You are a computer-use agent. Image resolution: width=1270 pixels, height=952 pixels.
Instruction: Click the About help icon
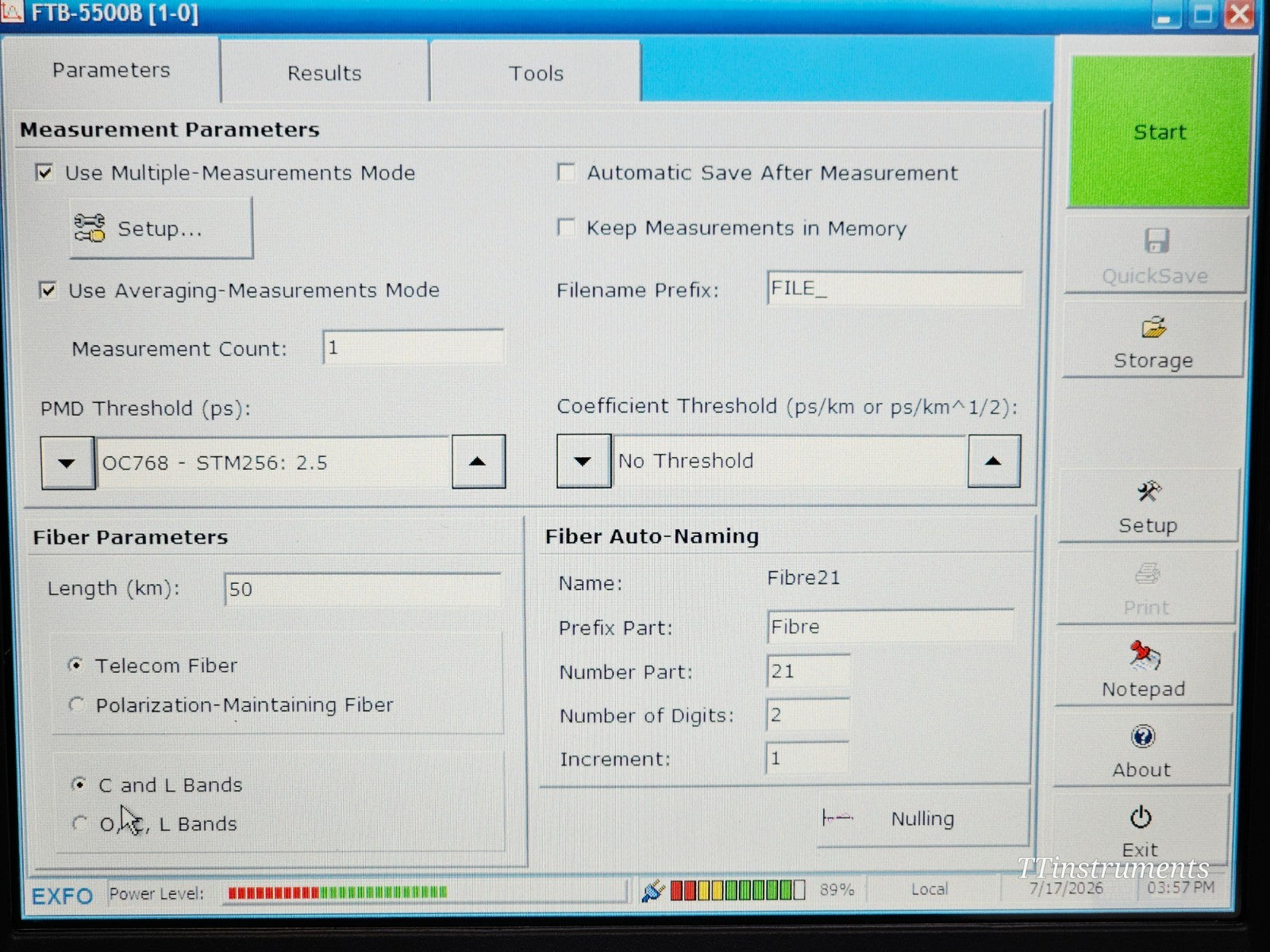click(x=1142, y=737)
